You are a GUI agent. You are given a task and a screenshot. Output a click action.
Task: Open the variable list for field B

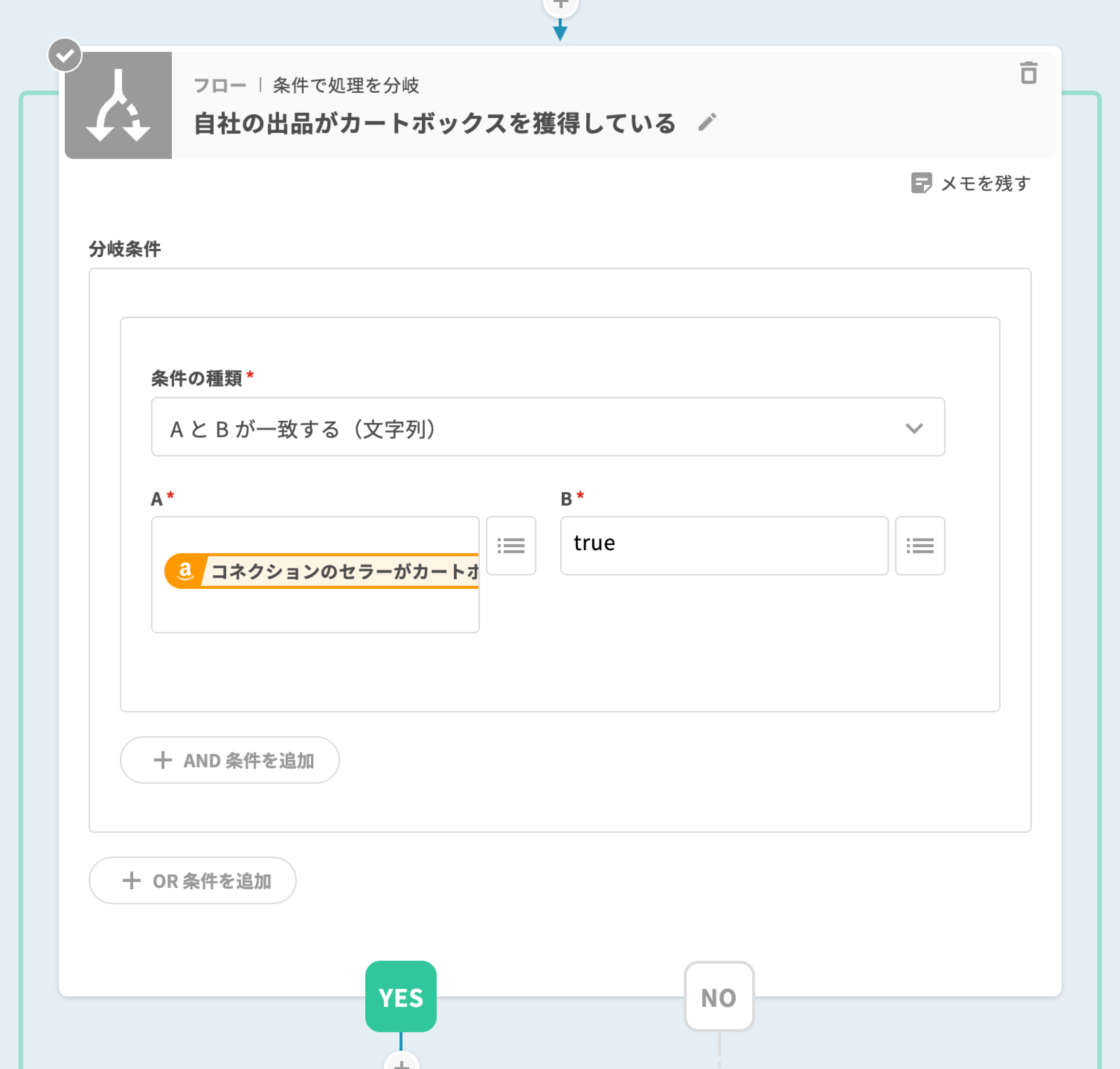(x=919, y=546)
